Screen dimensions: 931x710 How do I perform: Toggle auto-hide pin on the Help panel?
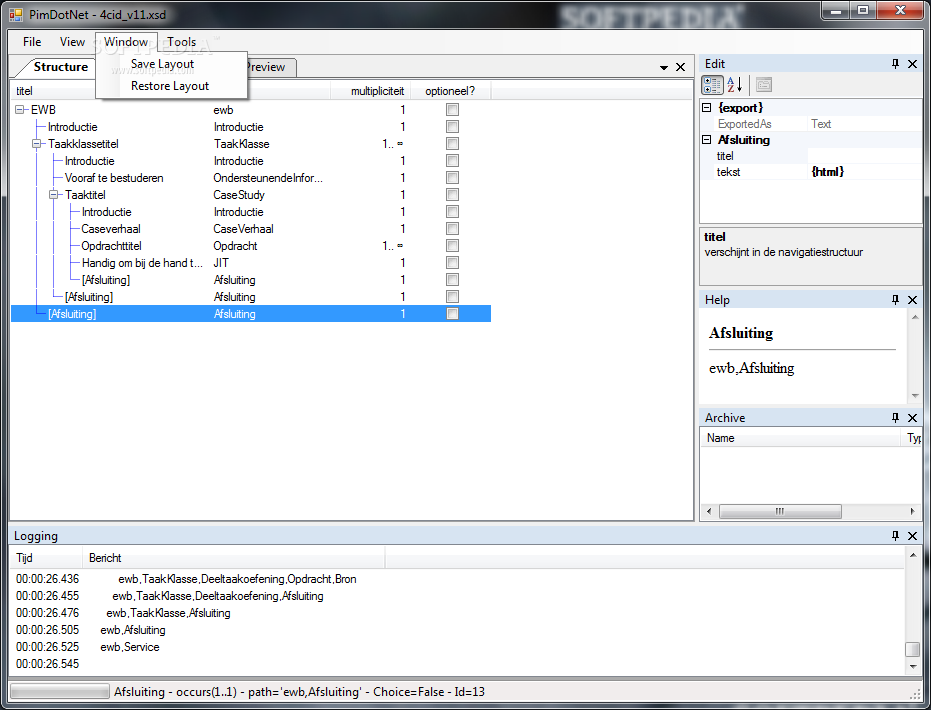point(895,300)
